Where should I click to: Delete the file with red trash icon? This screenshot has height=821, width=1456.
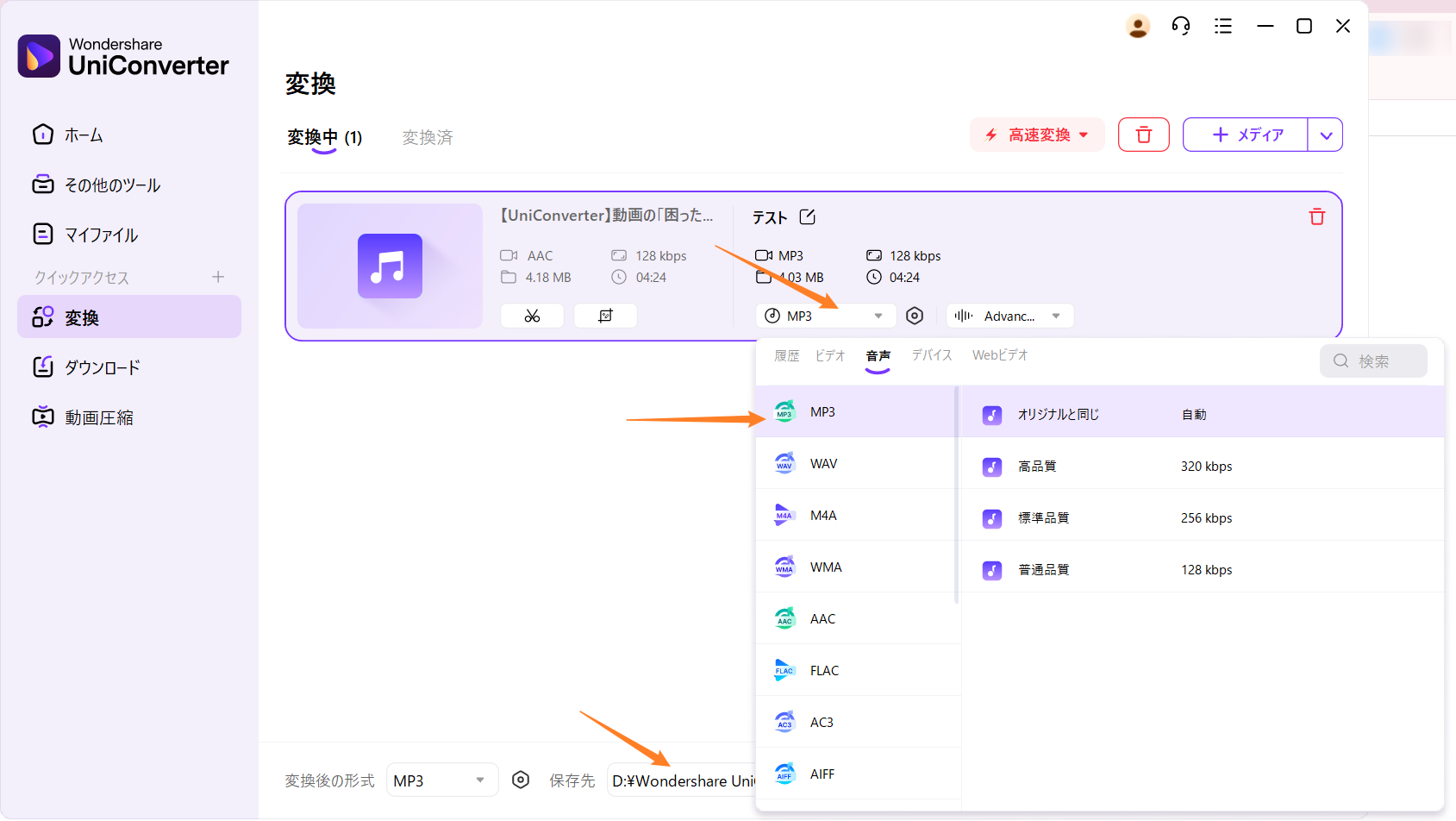click(1317, 216)
